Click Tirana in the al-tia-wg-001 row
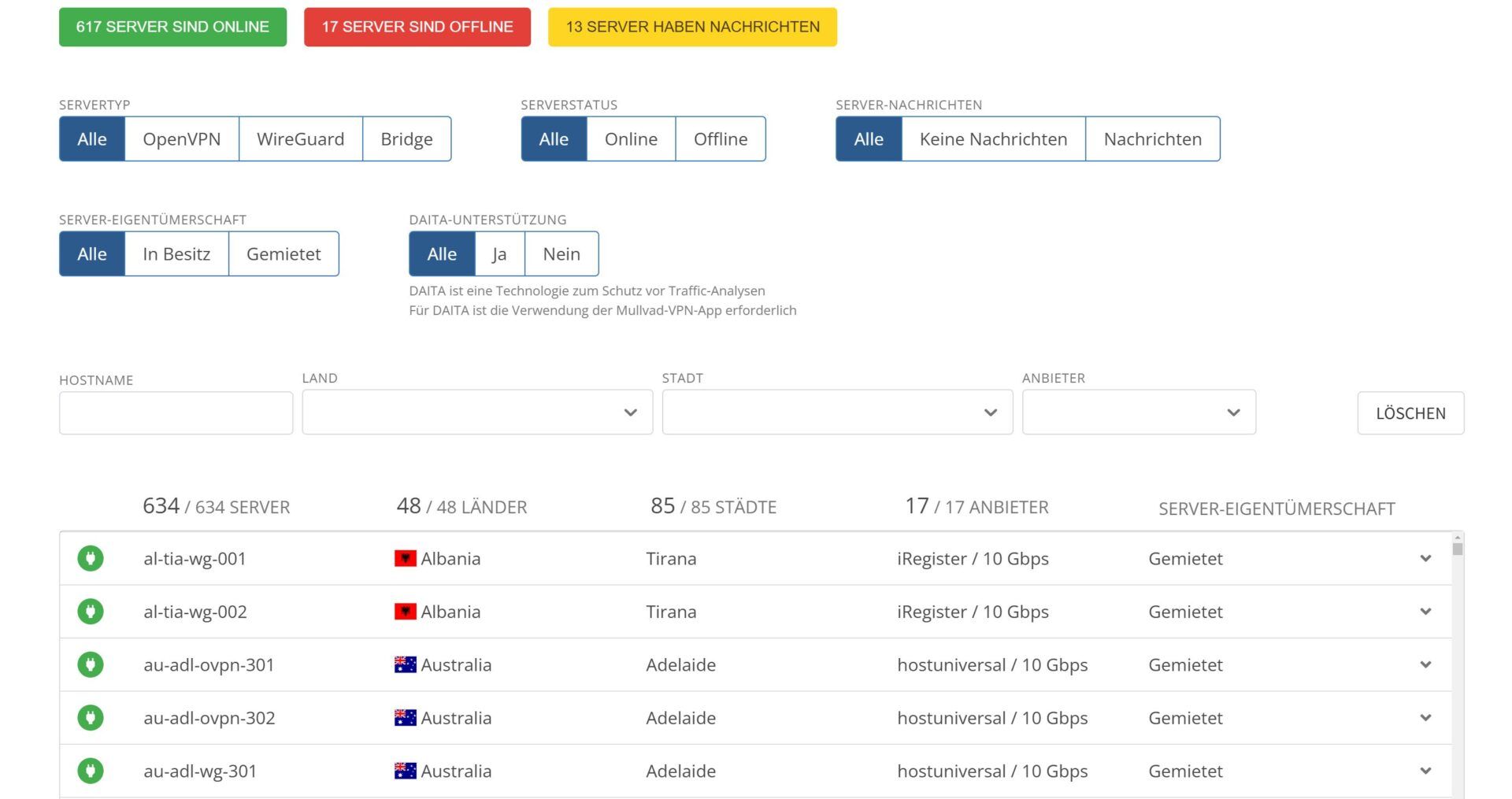Viewport: 1512px width, 799px height. 671,558
